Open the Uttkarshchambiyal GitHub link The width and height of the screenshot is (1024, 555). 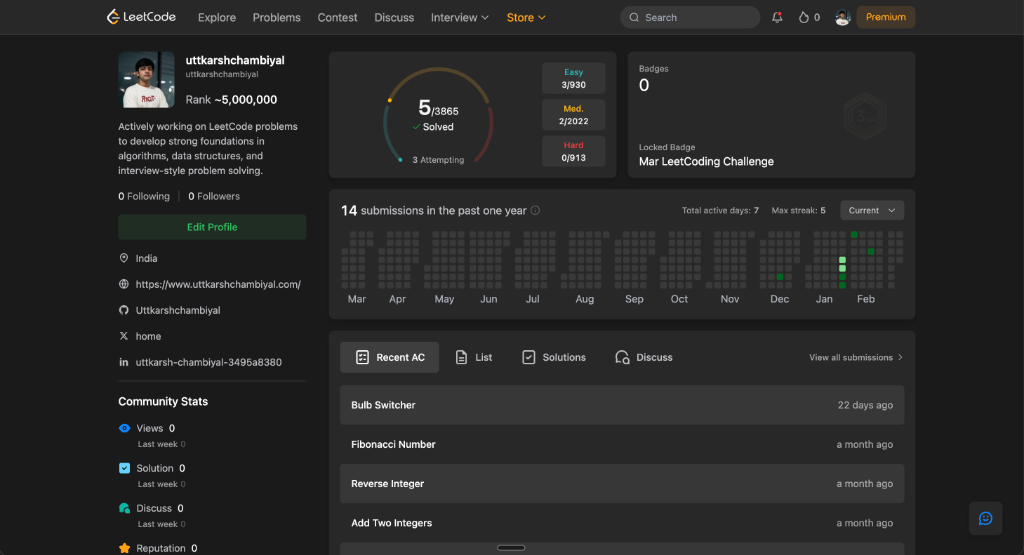pos(178,310)
